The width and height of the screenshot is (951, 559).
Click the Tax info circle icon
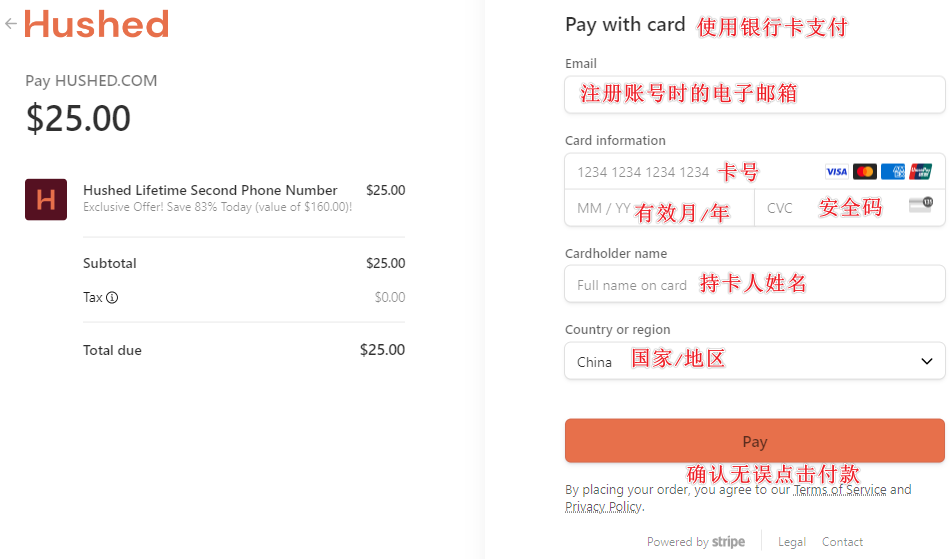point(112,297)
